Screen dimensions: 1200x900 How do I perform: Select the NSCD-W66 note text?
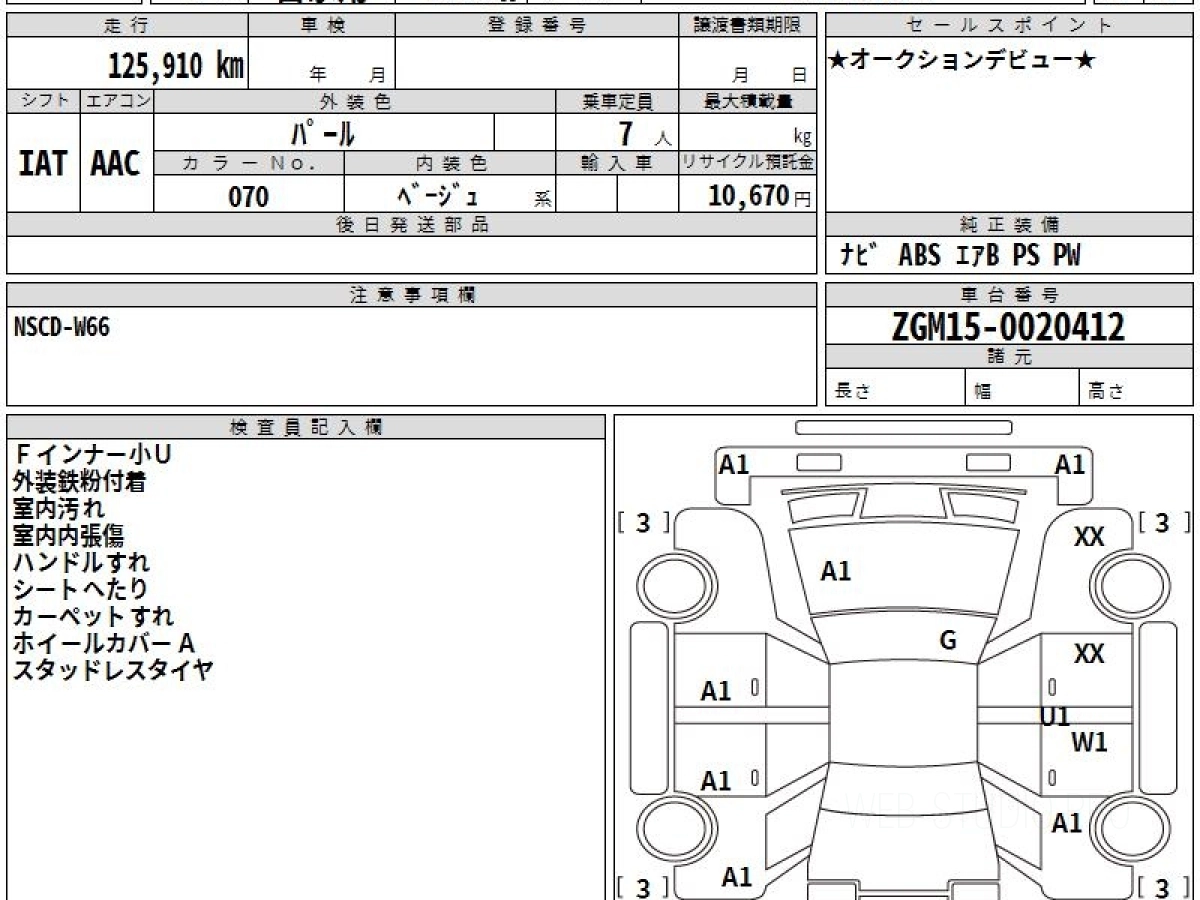click(x=62, y=326)
